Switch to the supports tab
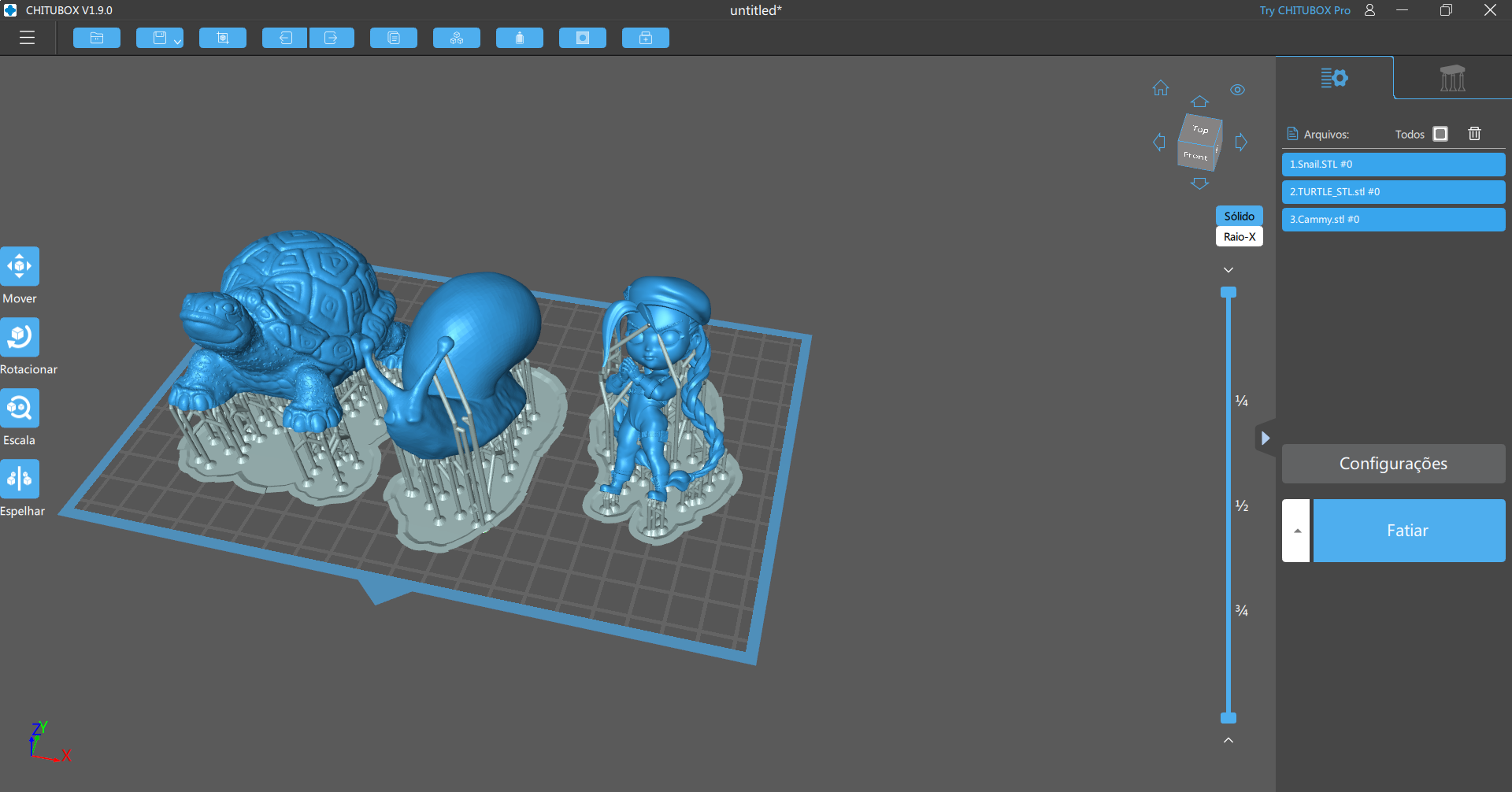The height and width of the screenshot is (792, 1512). tap(1452, 78)
